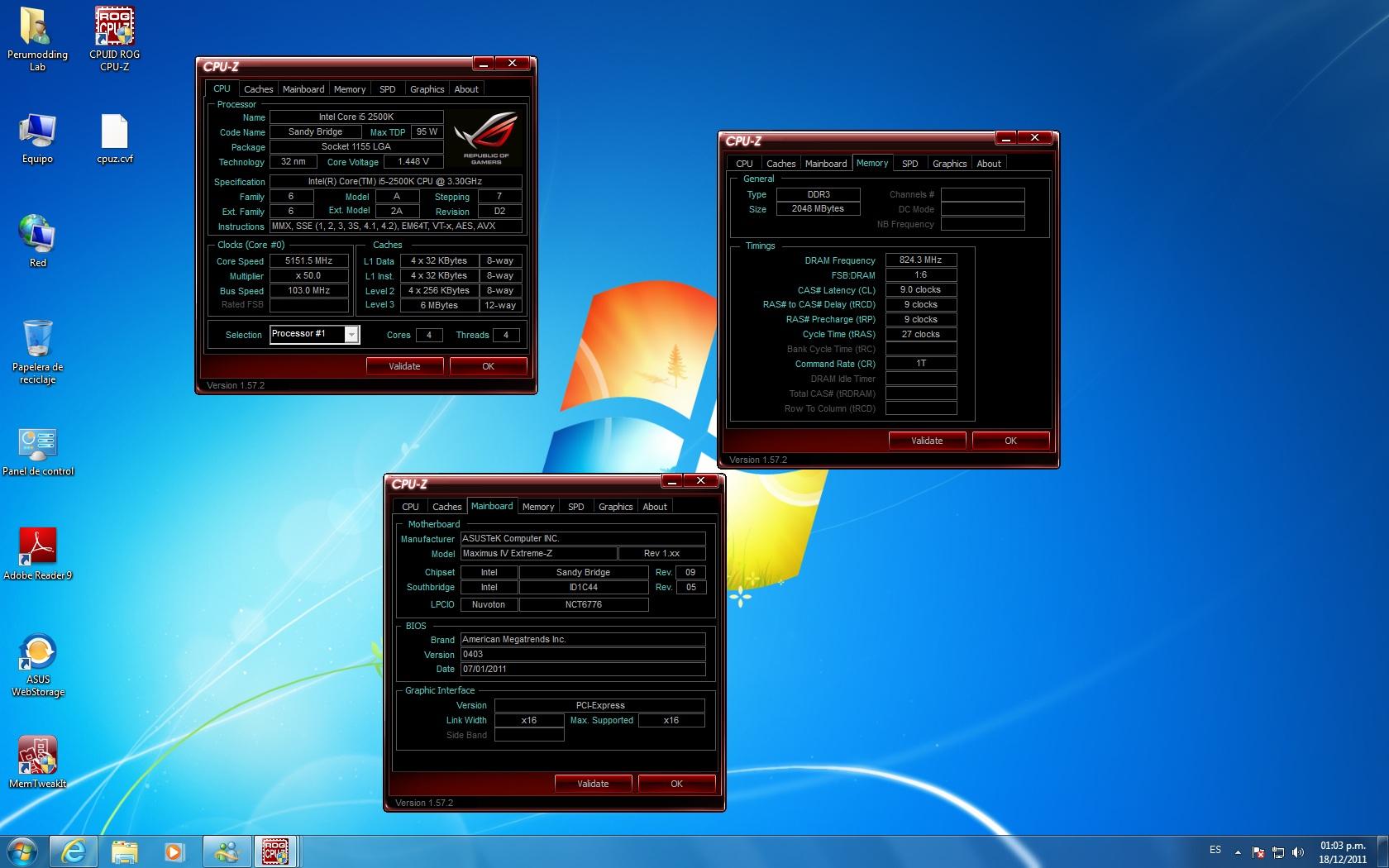Click Validate in Memory window
The image size is (1389, 868).
(x=927, y=441)
